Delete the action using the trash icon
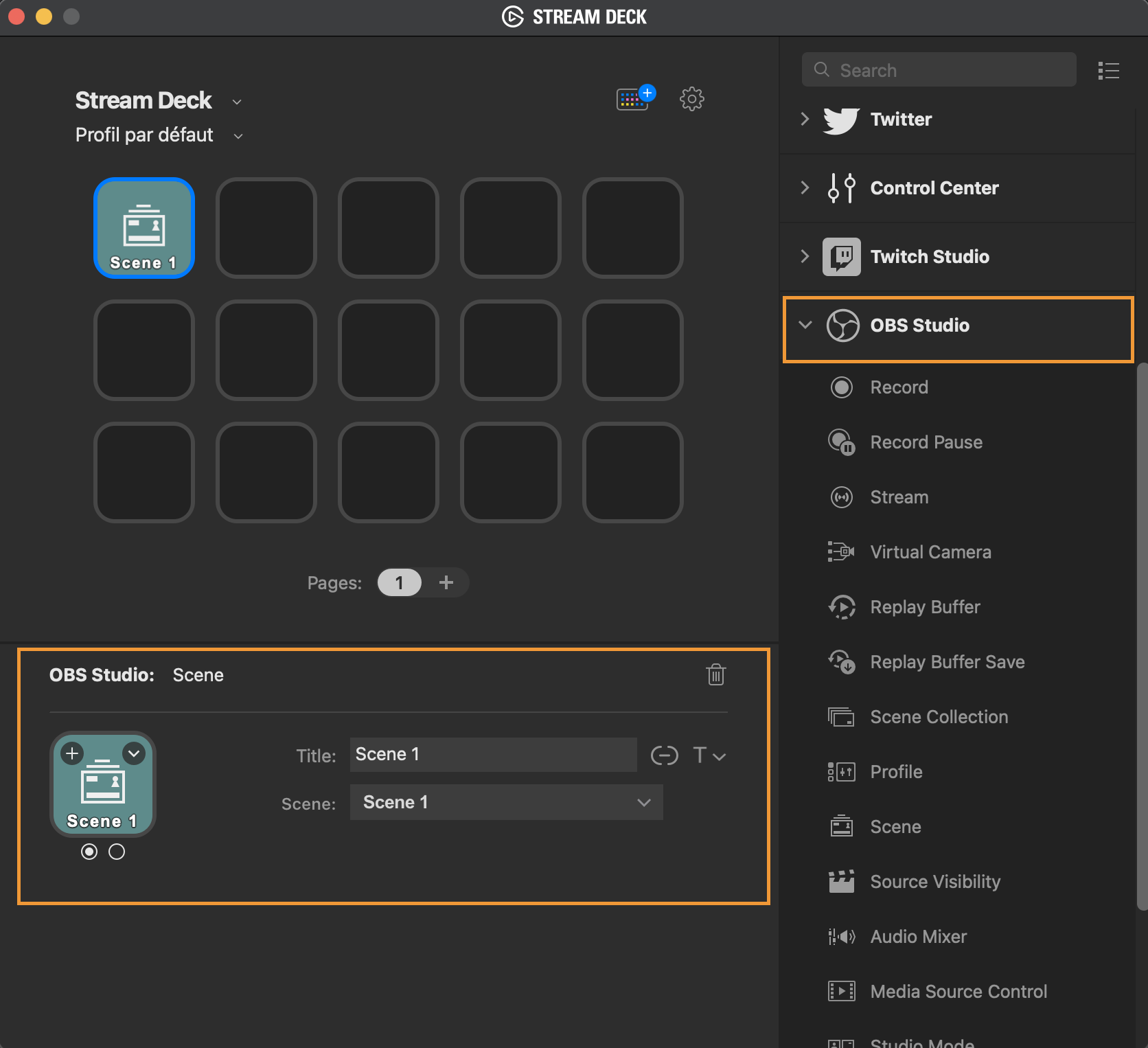 (715, 674)
